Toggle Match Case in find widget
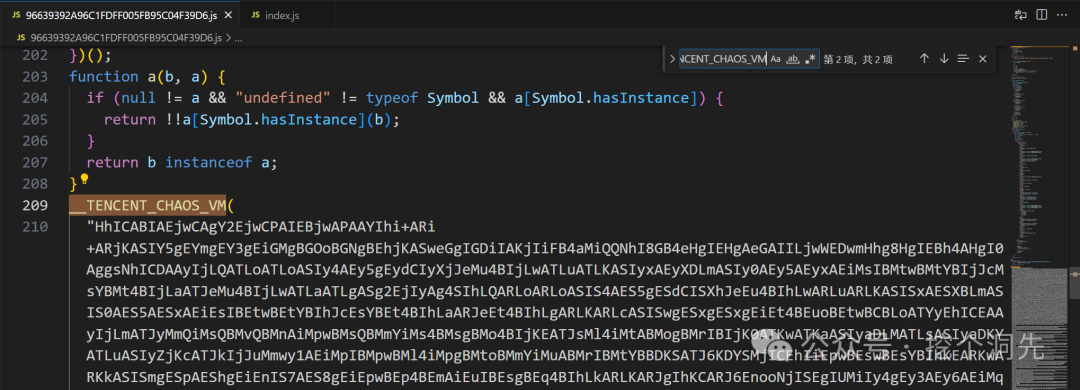The image size is (1080, 390). tap(776, 59)
